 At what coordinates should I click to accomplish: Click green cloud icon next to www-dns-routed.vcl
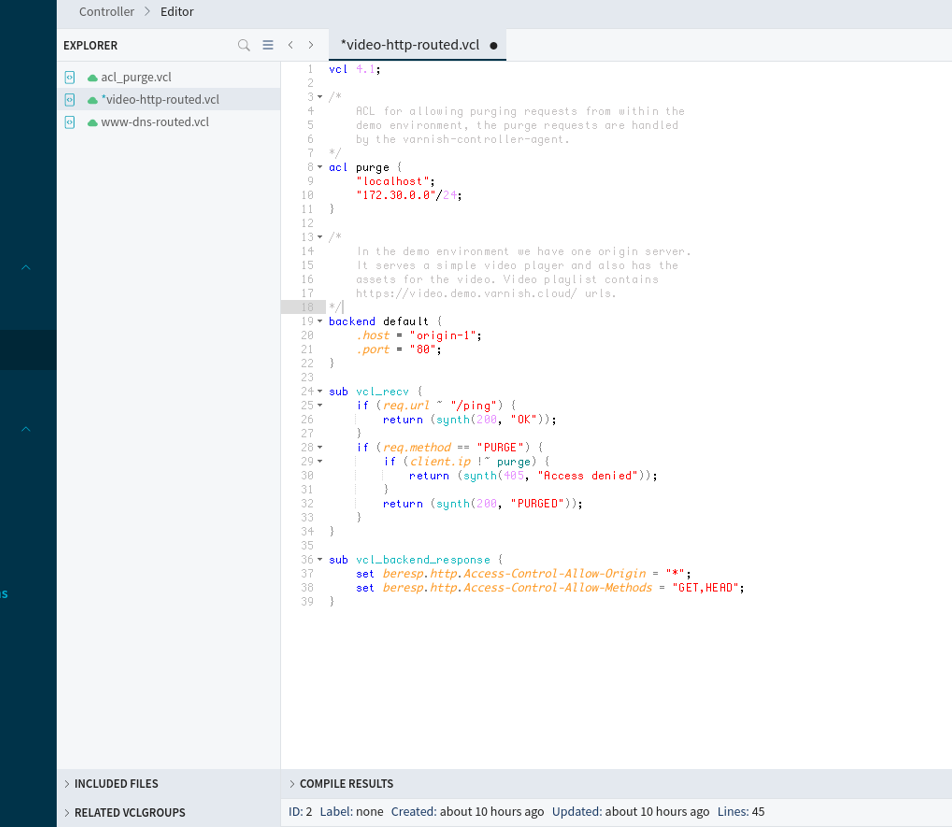coord(93,123)
